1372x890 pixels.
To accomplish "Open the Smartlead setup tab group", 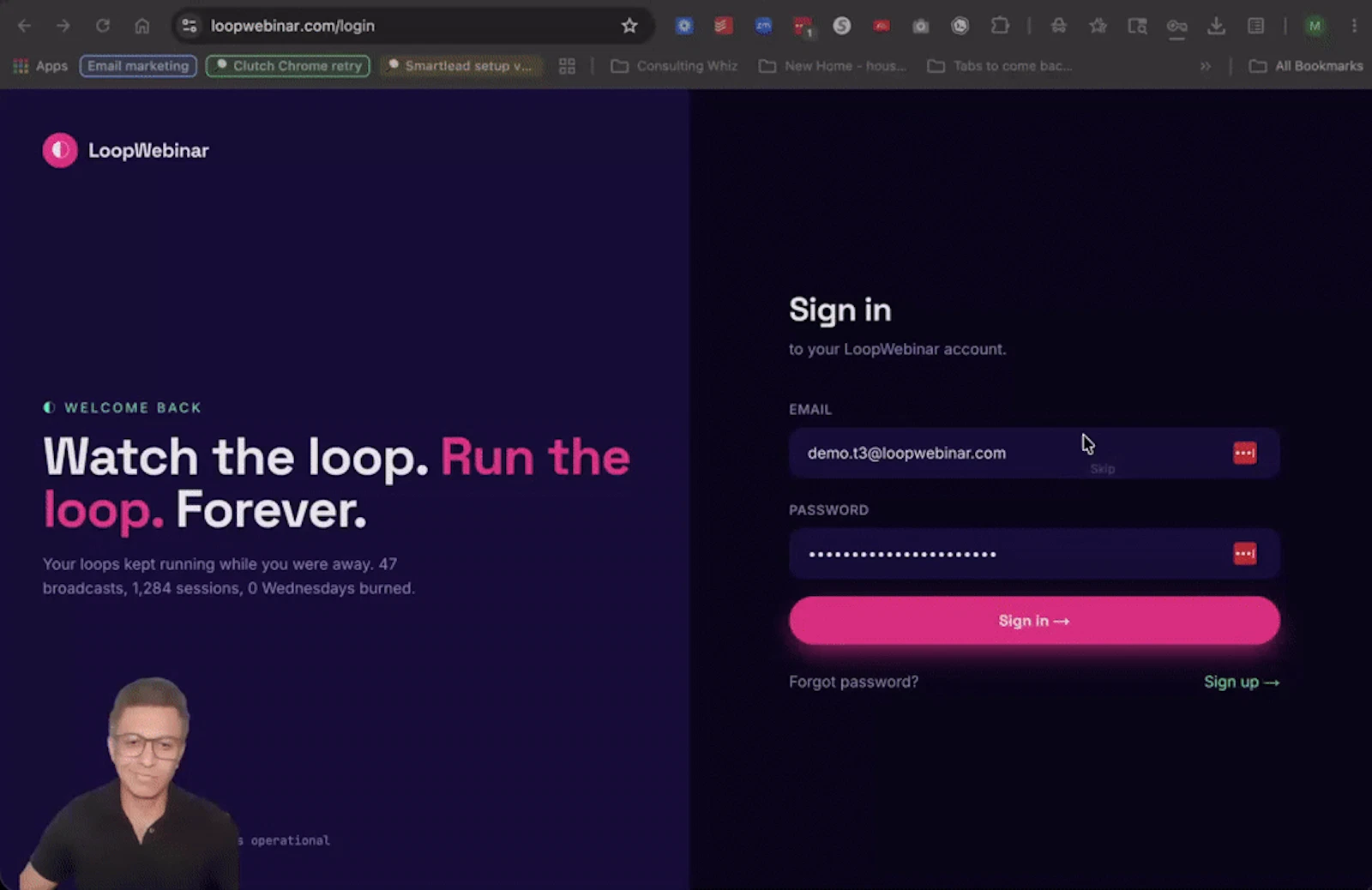I will click(460, 66).
